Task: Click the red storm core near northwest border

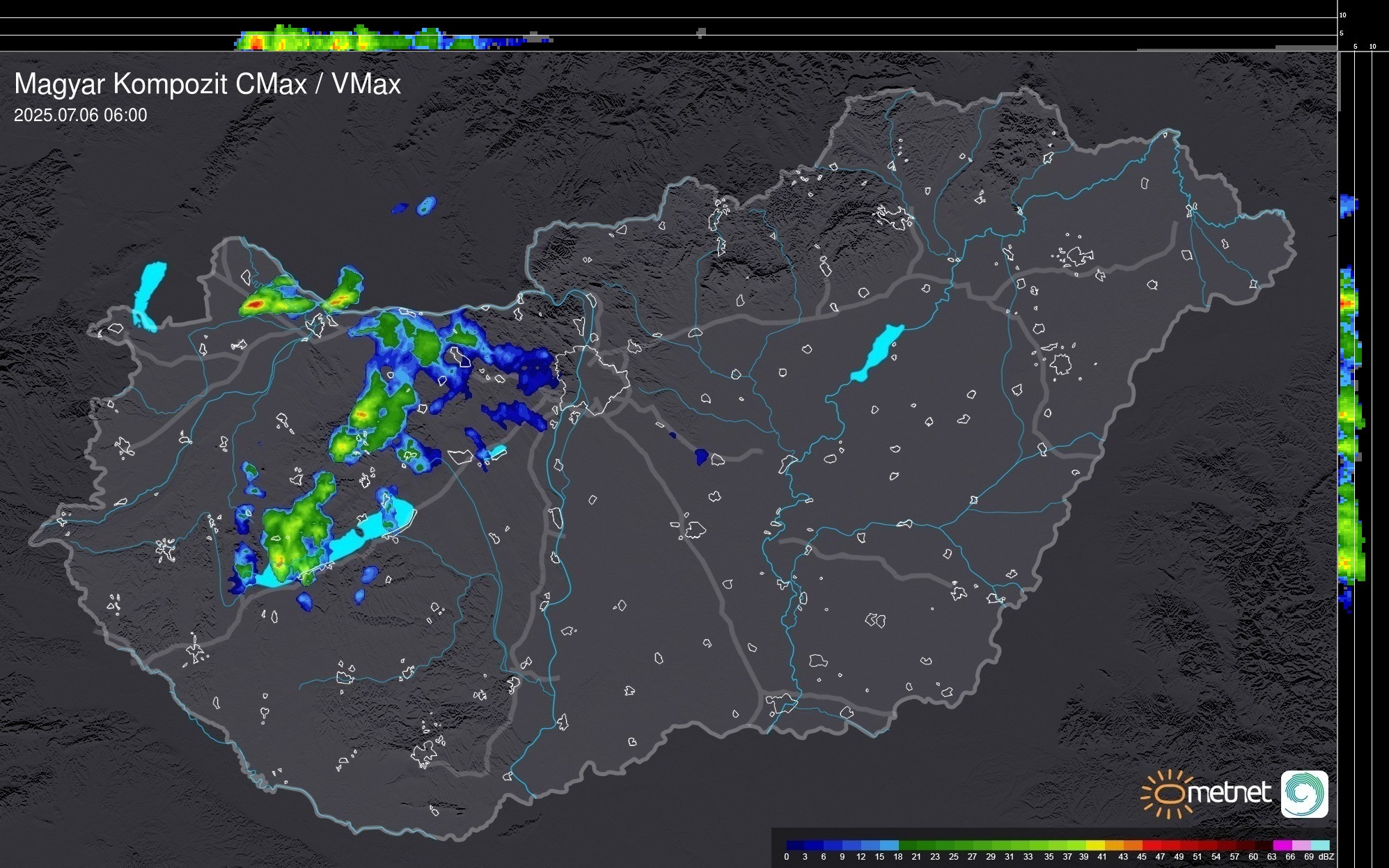Action: coord(255,304)
